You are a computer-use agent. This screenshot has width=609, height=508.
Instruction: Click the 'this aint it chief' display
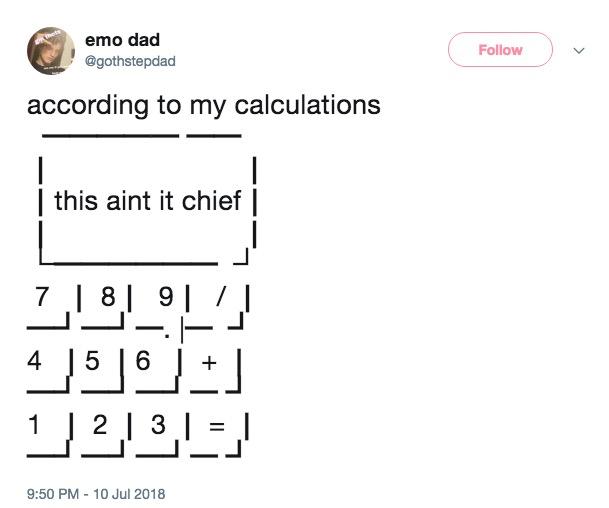tap(147, 201)
